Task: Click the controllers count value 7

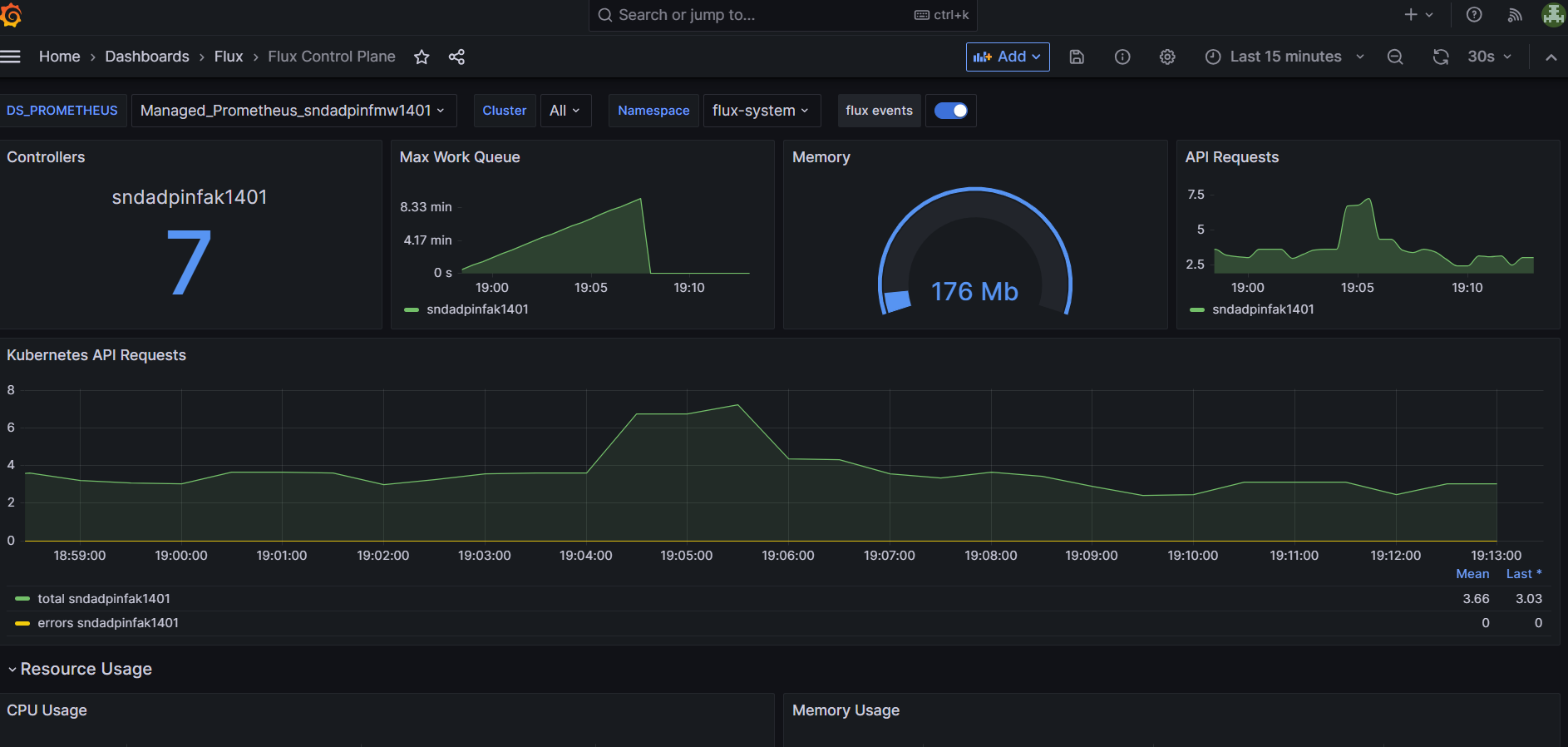Action: [x=190, y=263]
